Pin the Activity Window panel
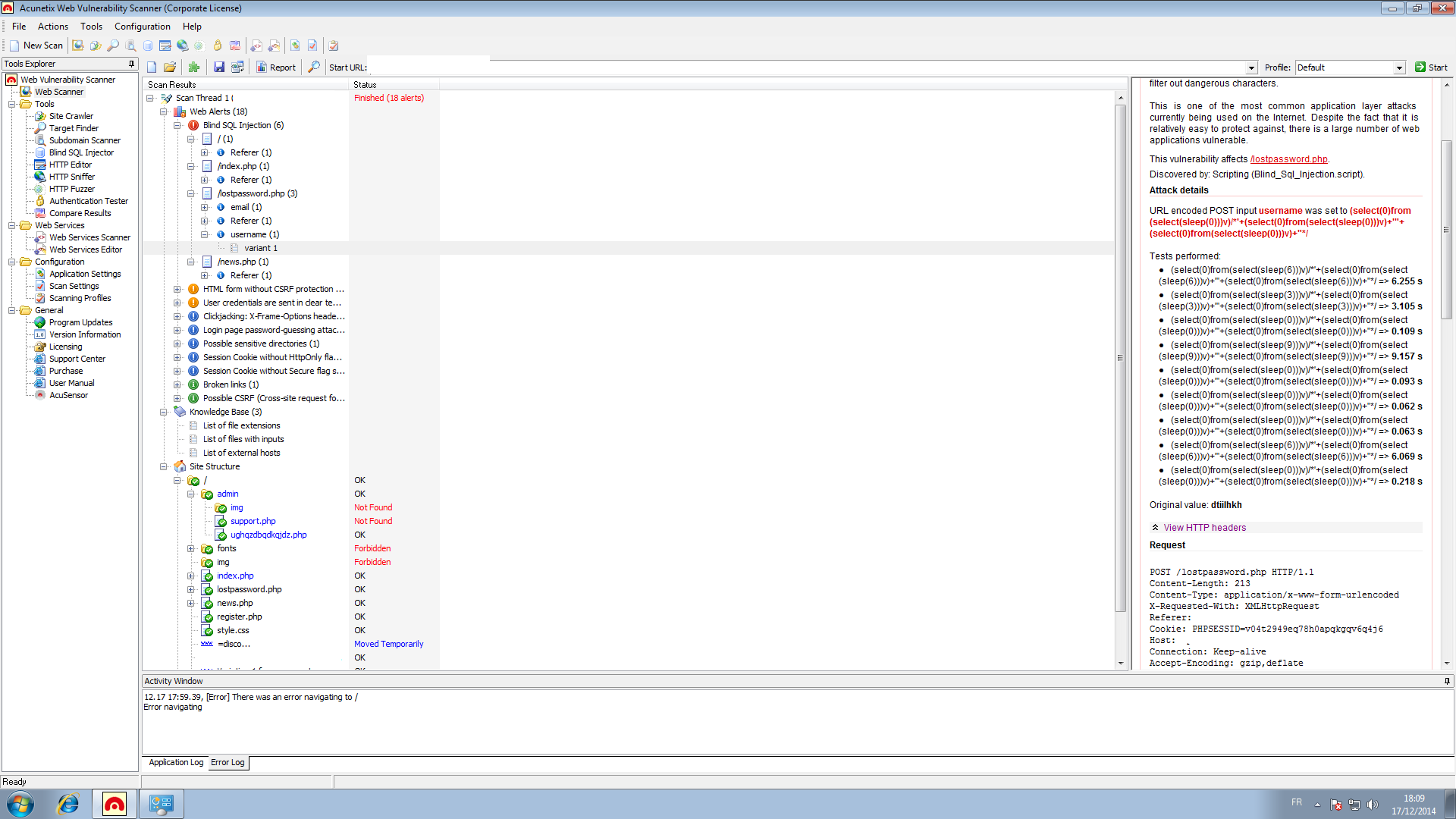Viewport: 1456px width, 819px height. click(1447, 680)
